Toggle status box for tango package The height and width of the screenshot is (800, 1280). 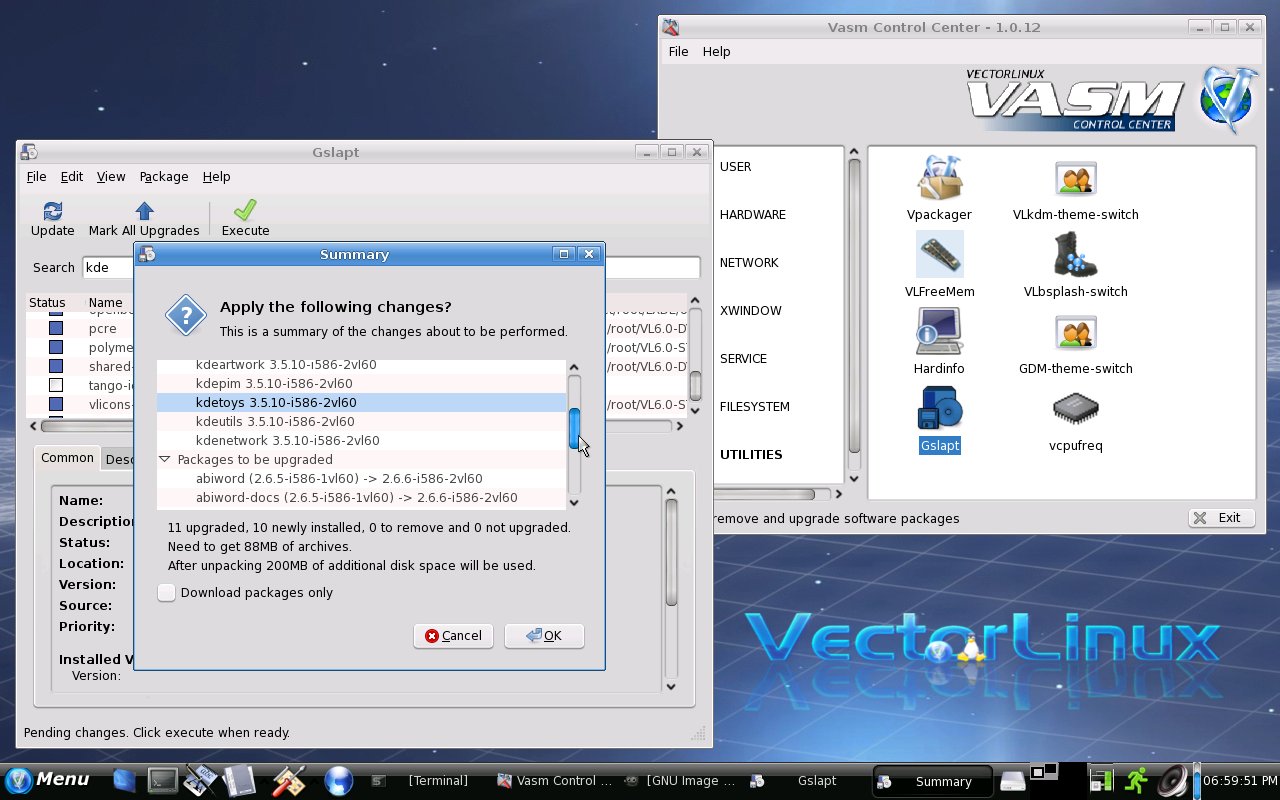coord(56,385)
